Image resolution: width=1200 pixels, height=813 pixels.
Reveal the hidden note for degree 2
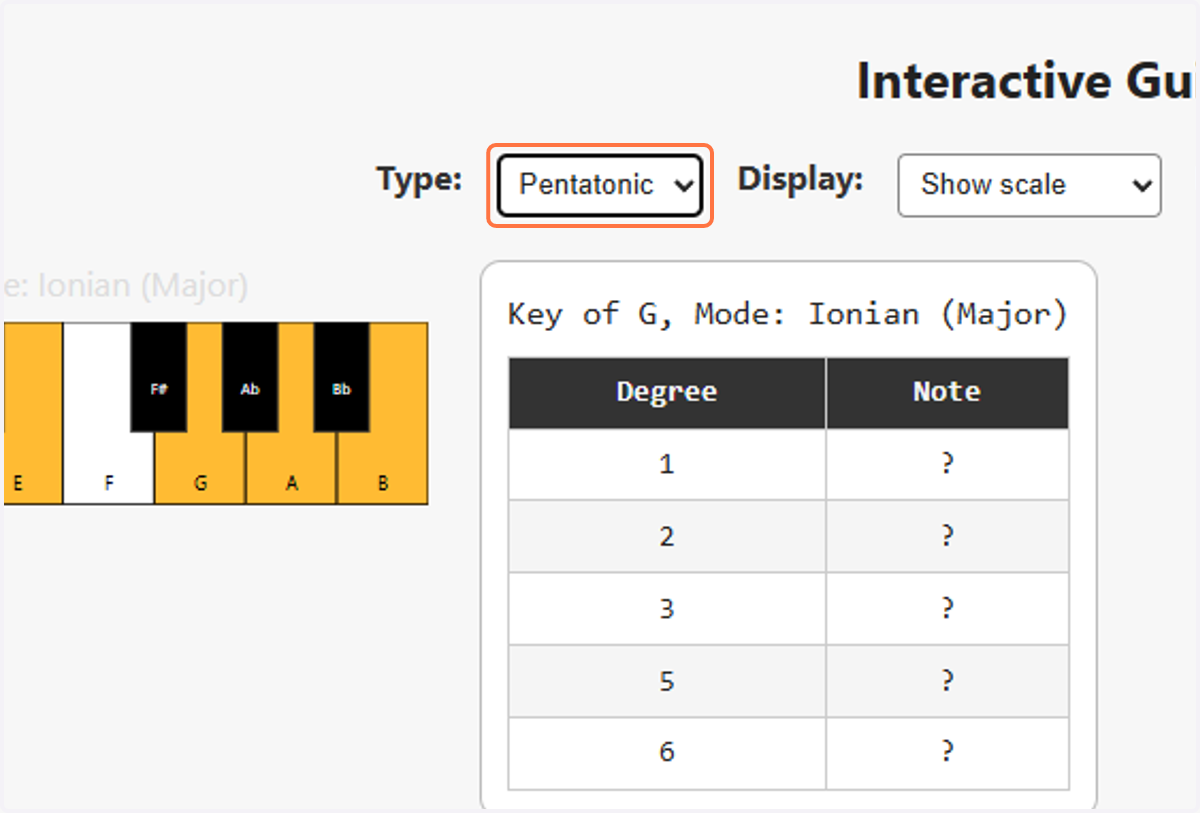[947, 536]
